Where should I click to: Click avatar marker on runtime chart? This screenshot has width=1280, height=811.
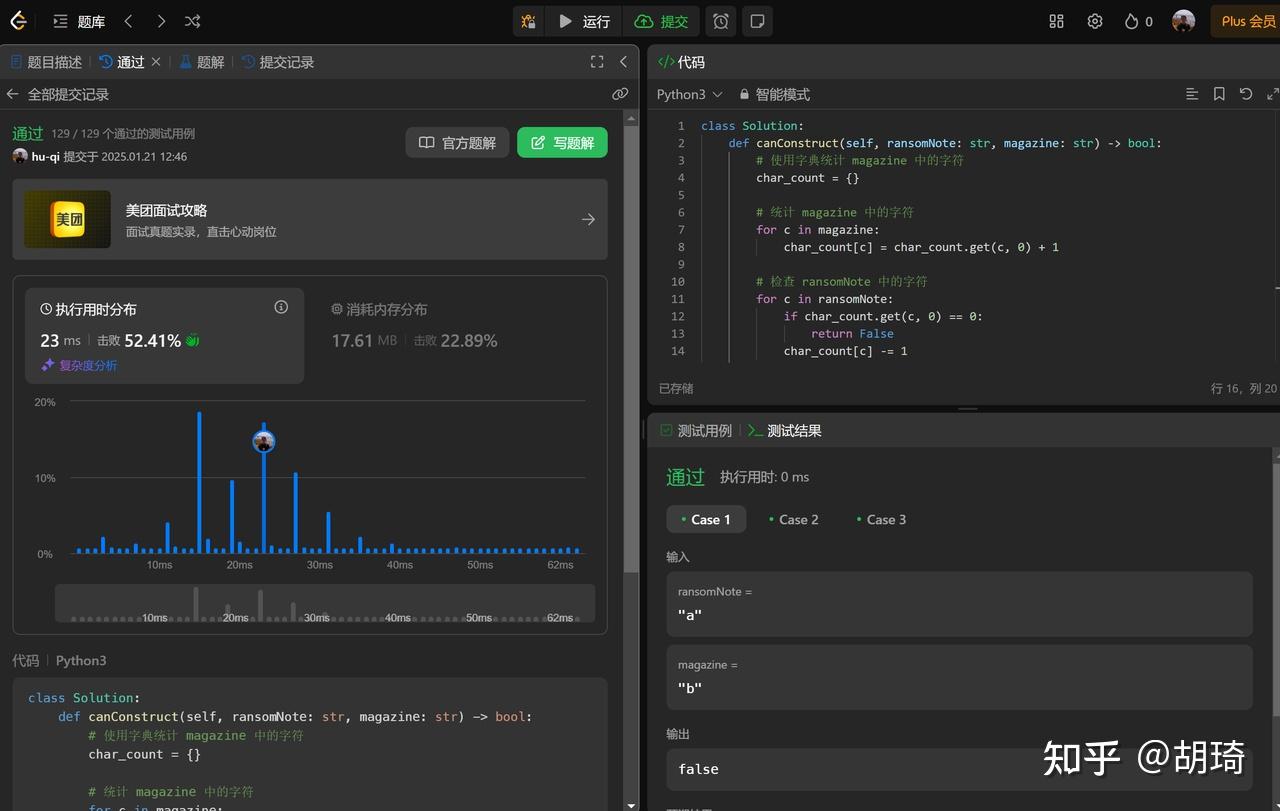click(x=264, y=442)
